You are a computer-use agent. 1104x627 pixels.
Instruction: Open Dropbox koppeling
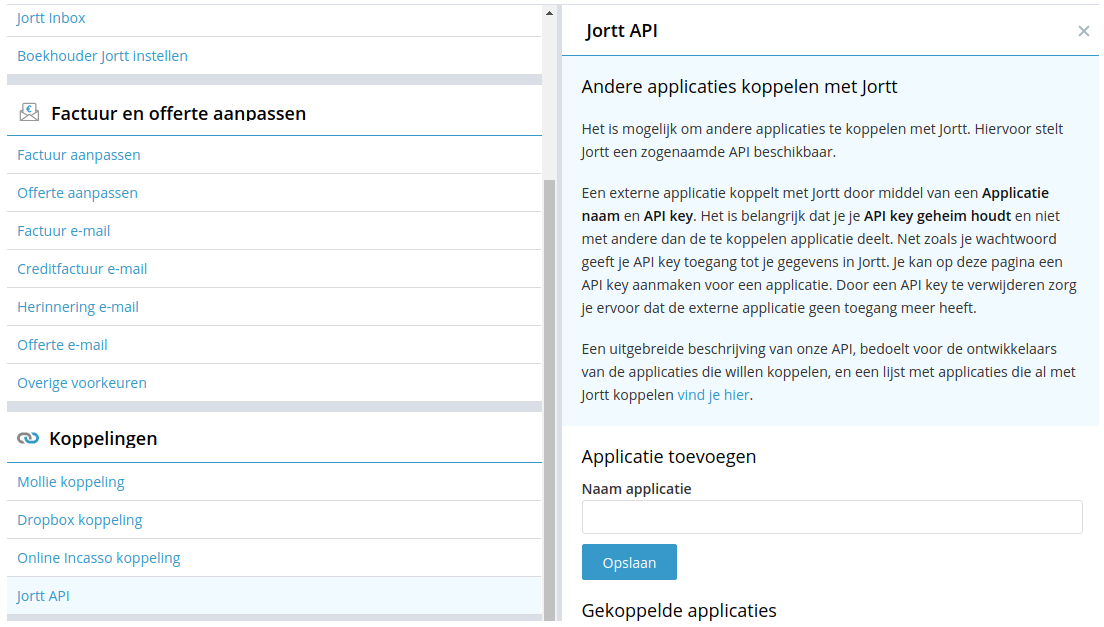click(x=80, y=520)
